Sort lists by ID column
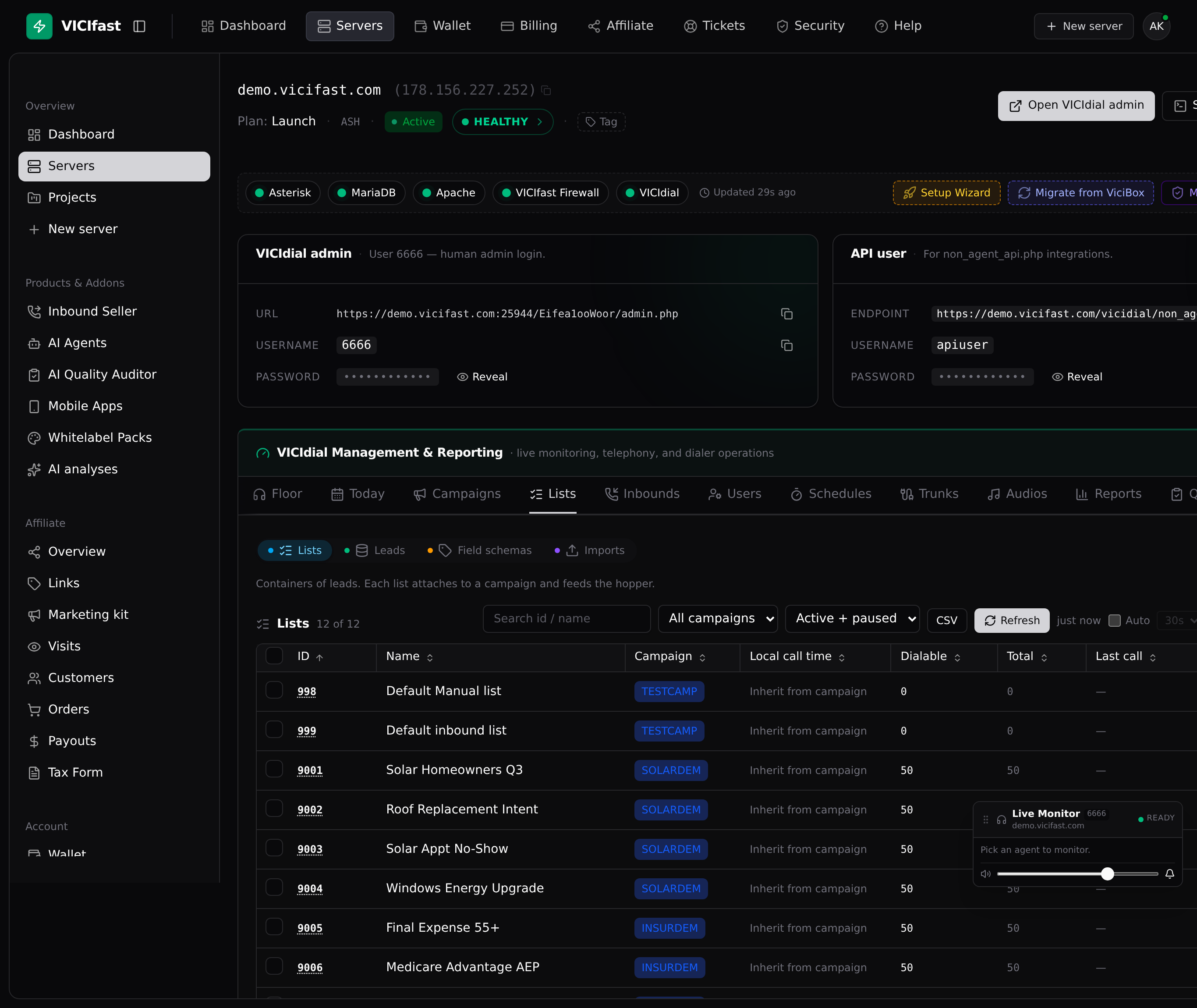The height and width of the screenshot is (1008, 1197). click(x=310, y=657)
